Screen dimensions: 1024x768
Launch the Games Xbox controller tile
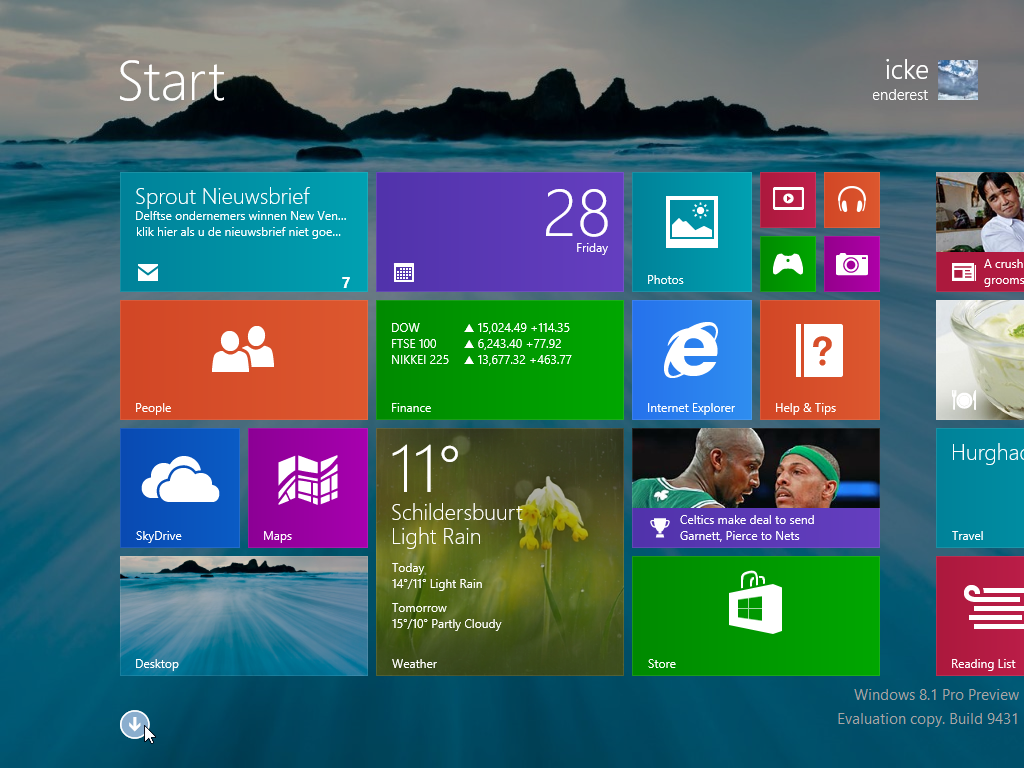pyautogui.click(x=787, y=264)
